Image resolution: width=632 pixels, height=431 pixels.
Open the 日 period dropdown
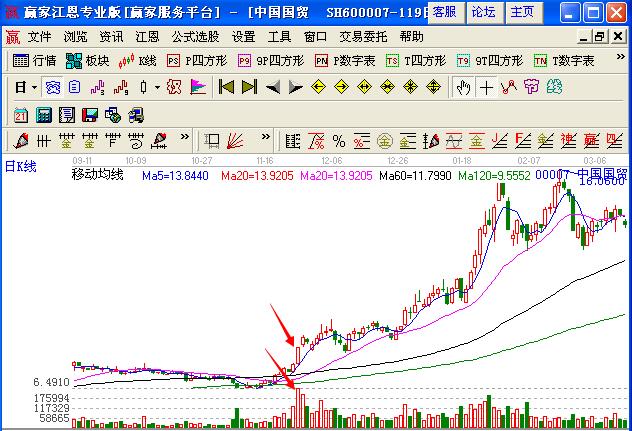click(26, 87)
